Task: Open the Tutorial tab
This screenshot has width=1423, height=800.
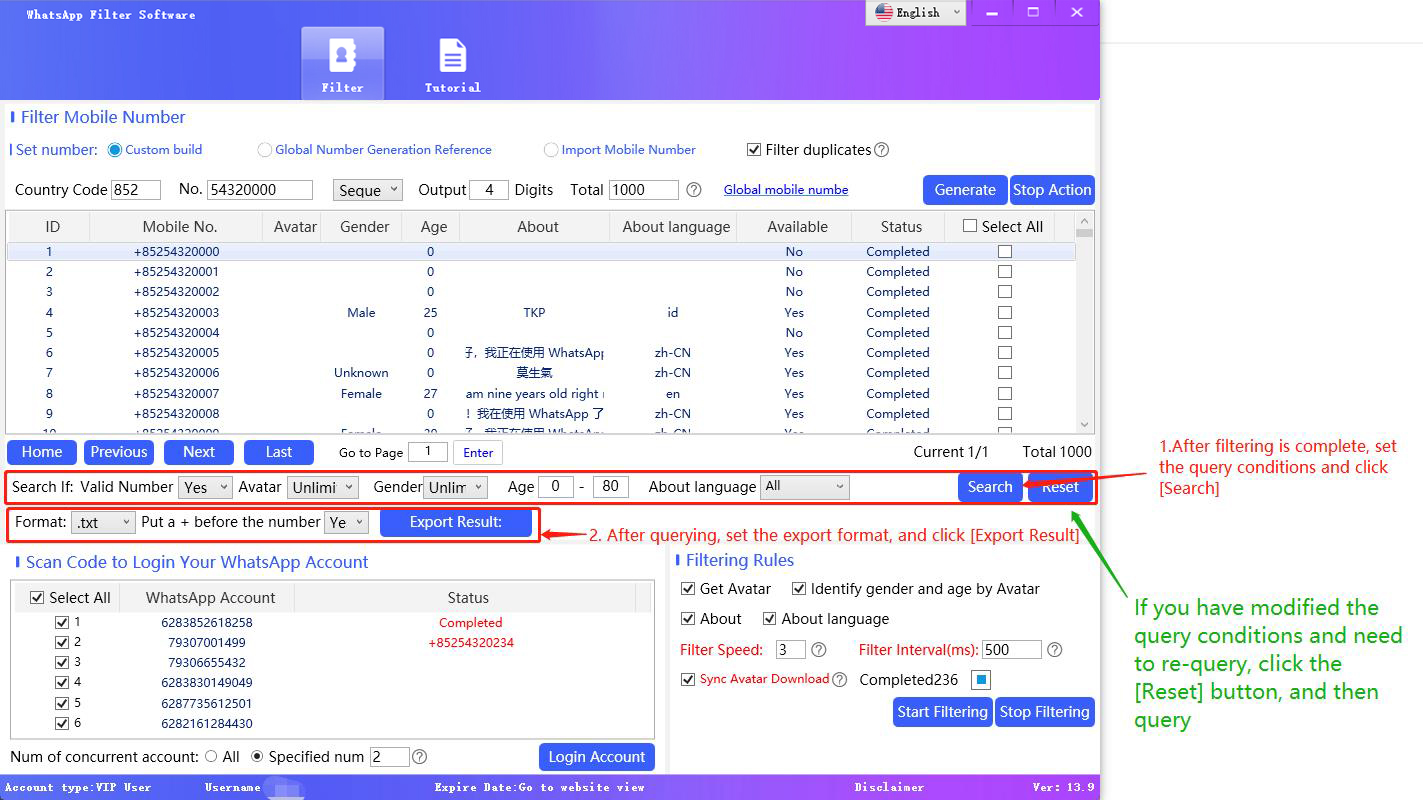Action: [x=452, y=64]
